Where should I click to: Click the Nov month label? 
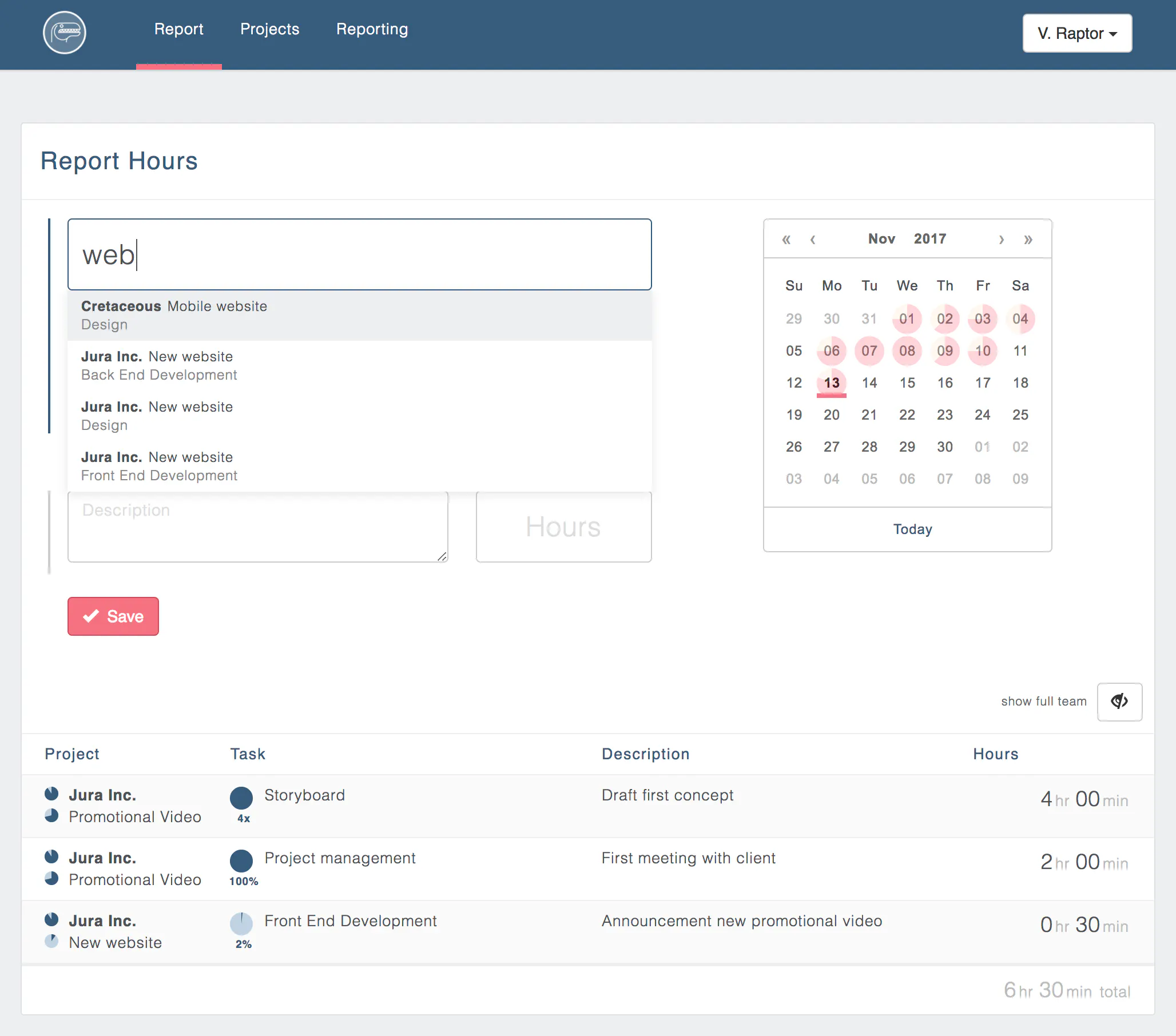pyautogui.click(x=881, y=239)
